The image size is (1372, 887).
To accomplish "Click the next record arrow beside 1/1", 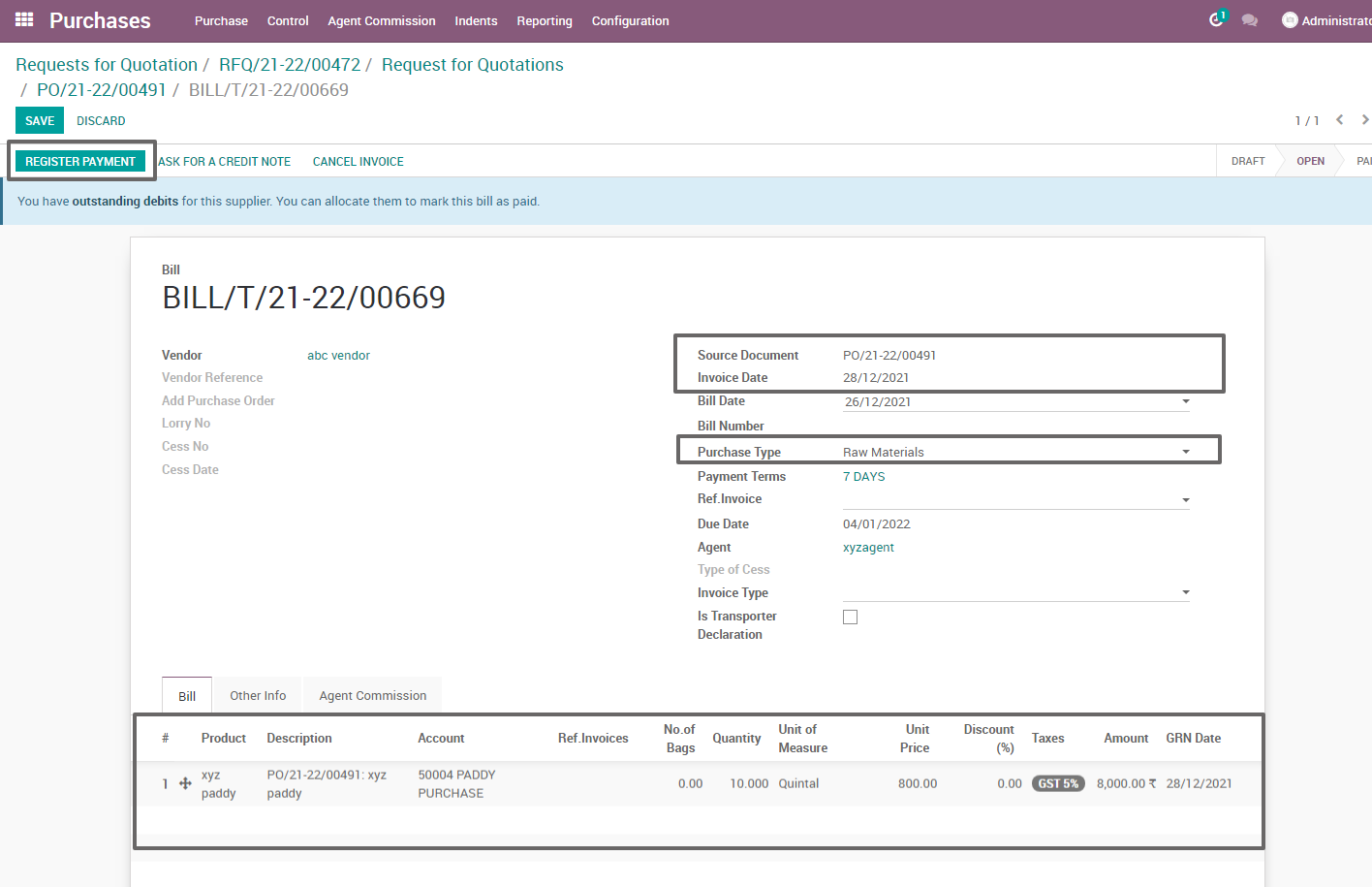I will point(1365,119).
